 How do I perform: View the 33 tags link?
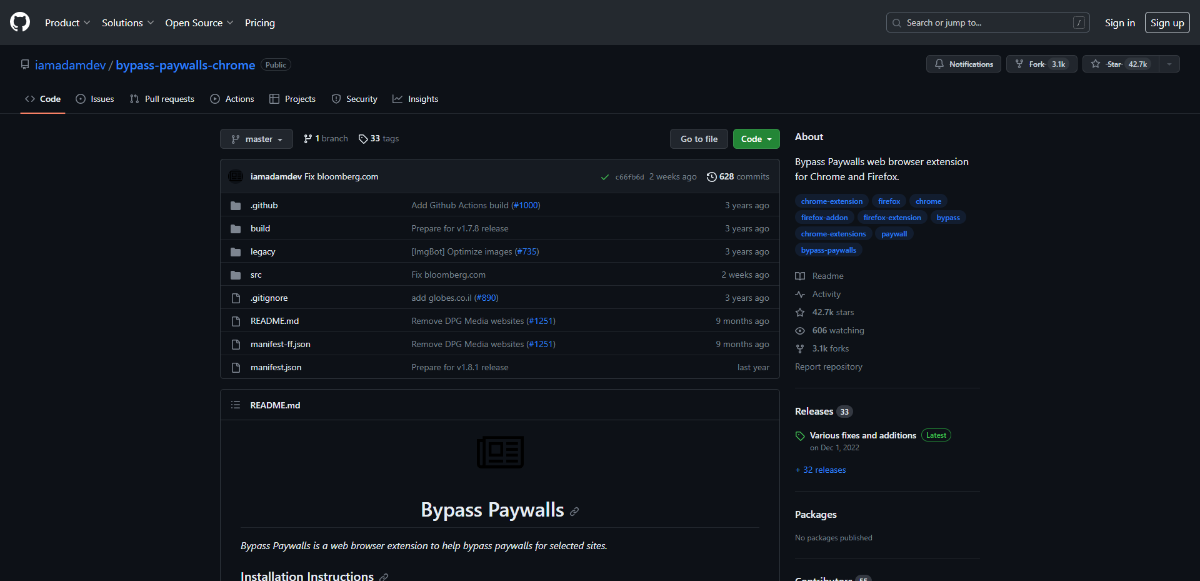tap(379, 139)
